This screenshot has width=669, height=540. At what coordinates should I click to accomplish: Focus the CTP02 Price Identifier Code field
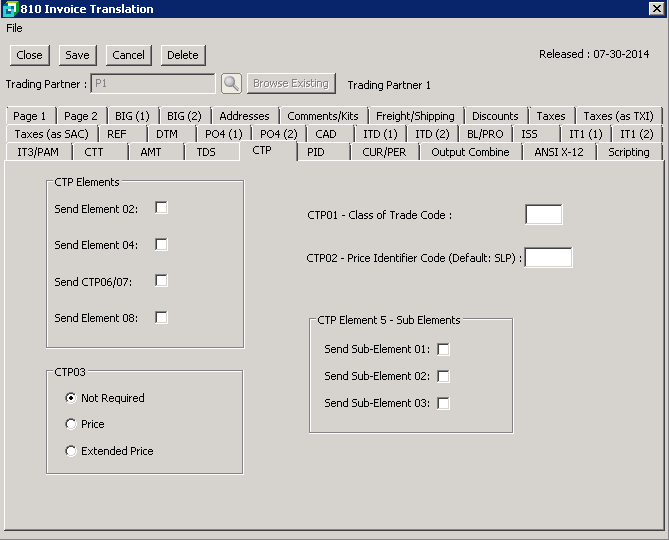point(548,258)
